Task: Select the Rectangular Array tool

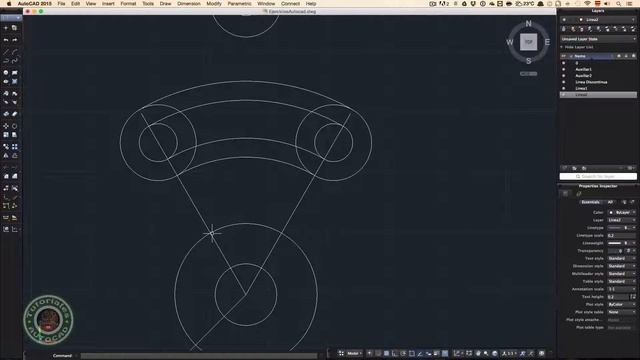Action: point(15,147)
